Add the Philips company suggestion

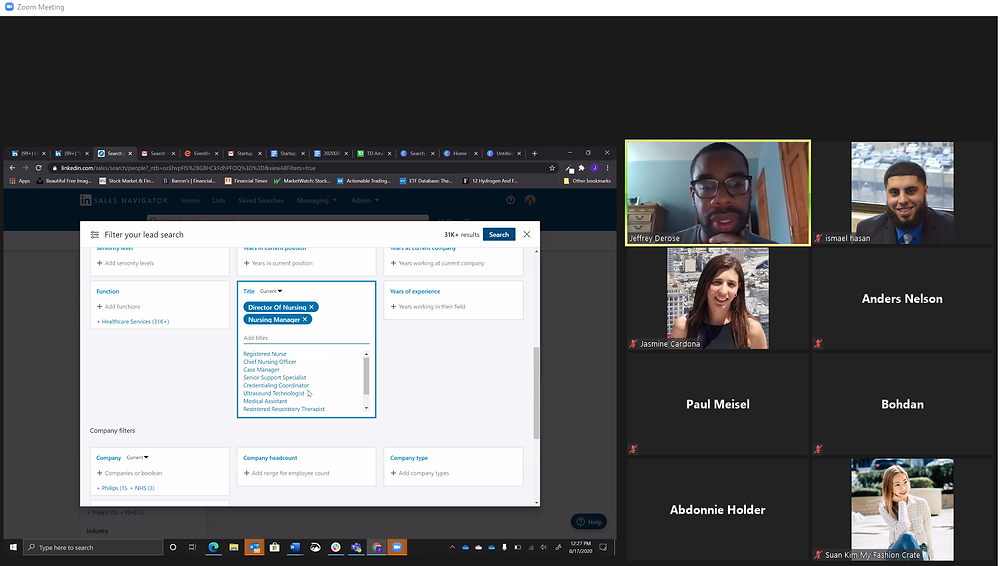[x=112, y=488]
